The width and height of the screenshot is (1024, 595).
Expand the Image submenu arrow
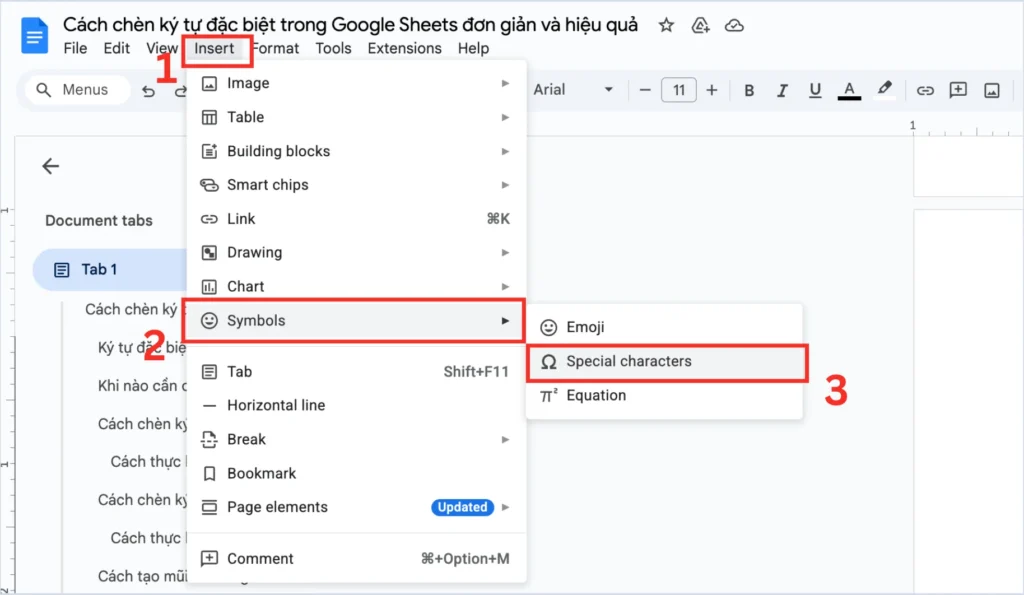point(505,83)
